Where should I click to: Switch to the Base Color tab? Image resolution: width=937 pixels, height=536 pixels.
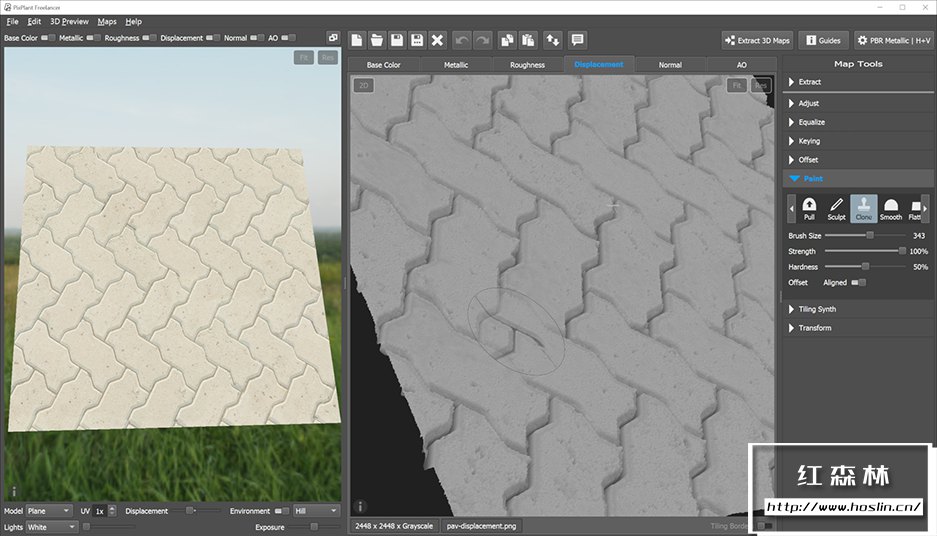[384, 65]
